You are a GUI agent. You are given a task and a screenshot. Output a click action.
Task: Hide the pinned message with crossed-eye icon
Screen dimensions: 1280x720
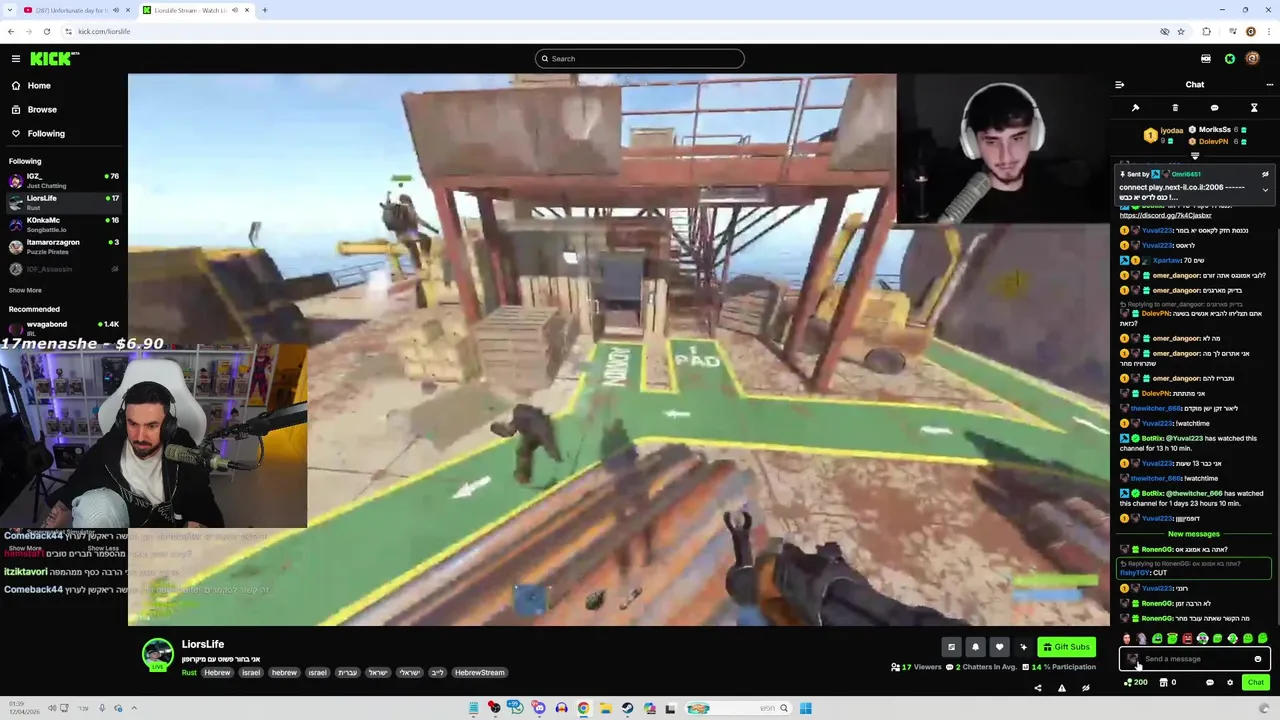point(1265,174)
